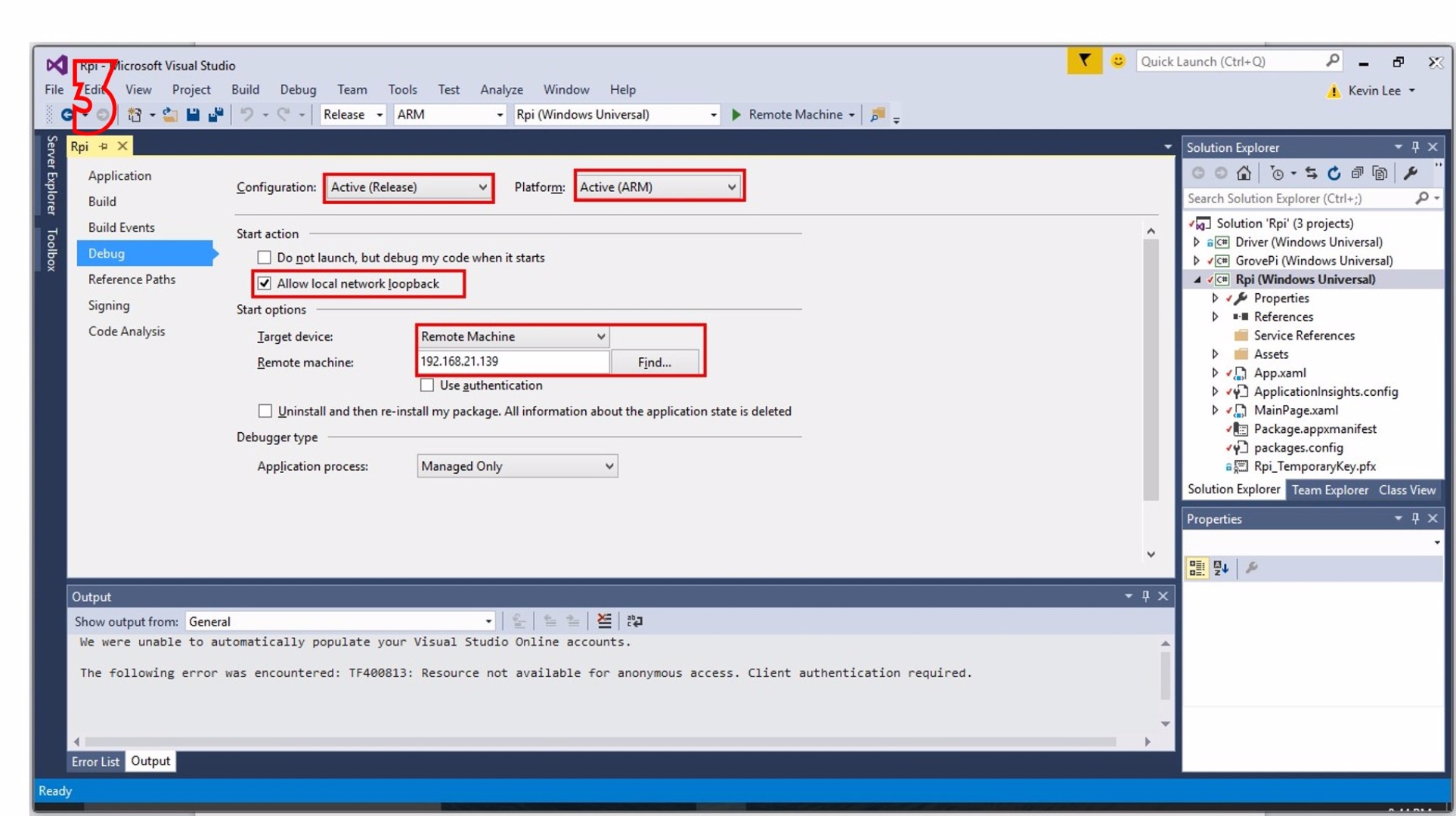Collapse the Rpi (Windows Universal) project
Image resolution: width=1456 pixels, height=816 pixels.
click(1197, 280)
